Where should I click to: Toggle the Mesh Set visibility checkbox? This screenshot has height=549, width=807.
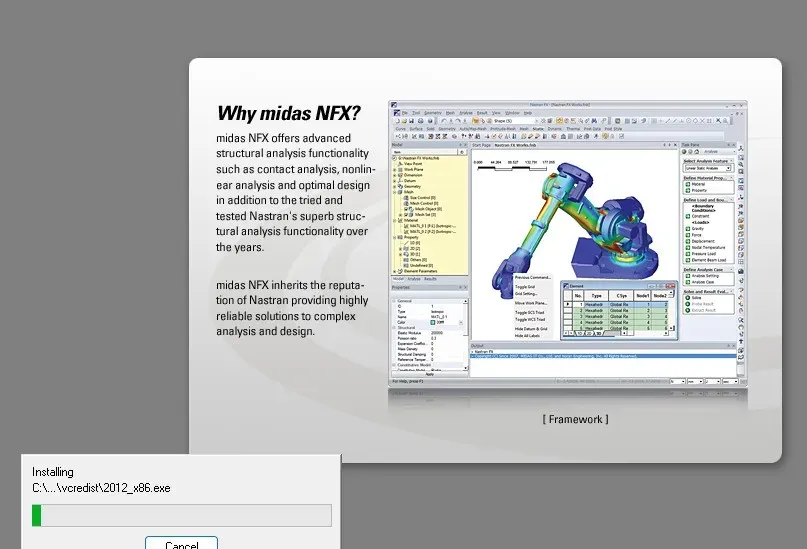pos(406,215)
